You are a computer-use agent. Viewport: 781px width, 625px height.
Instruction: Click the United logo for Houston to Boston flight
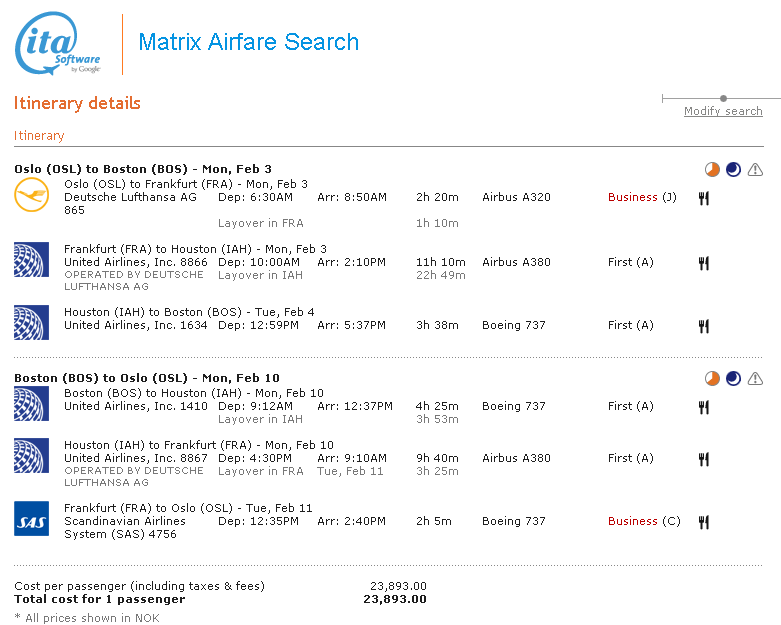tap(31, 322)
